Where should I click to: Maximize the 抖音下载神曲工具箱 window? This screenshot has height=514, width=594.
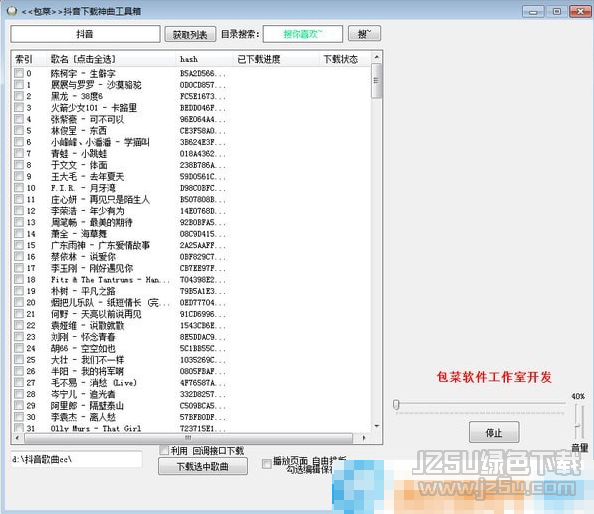557,11
